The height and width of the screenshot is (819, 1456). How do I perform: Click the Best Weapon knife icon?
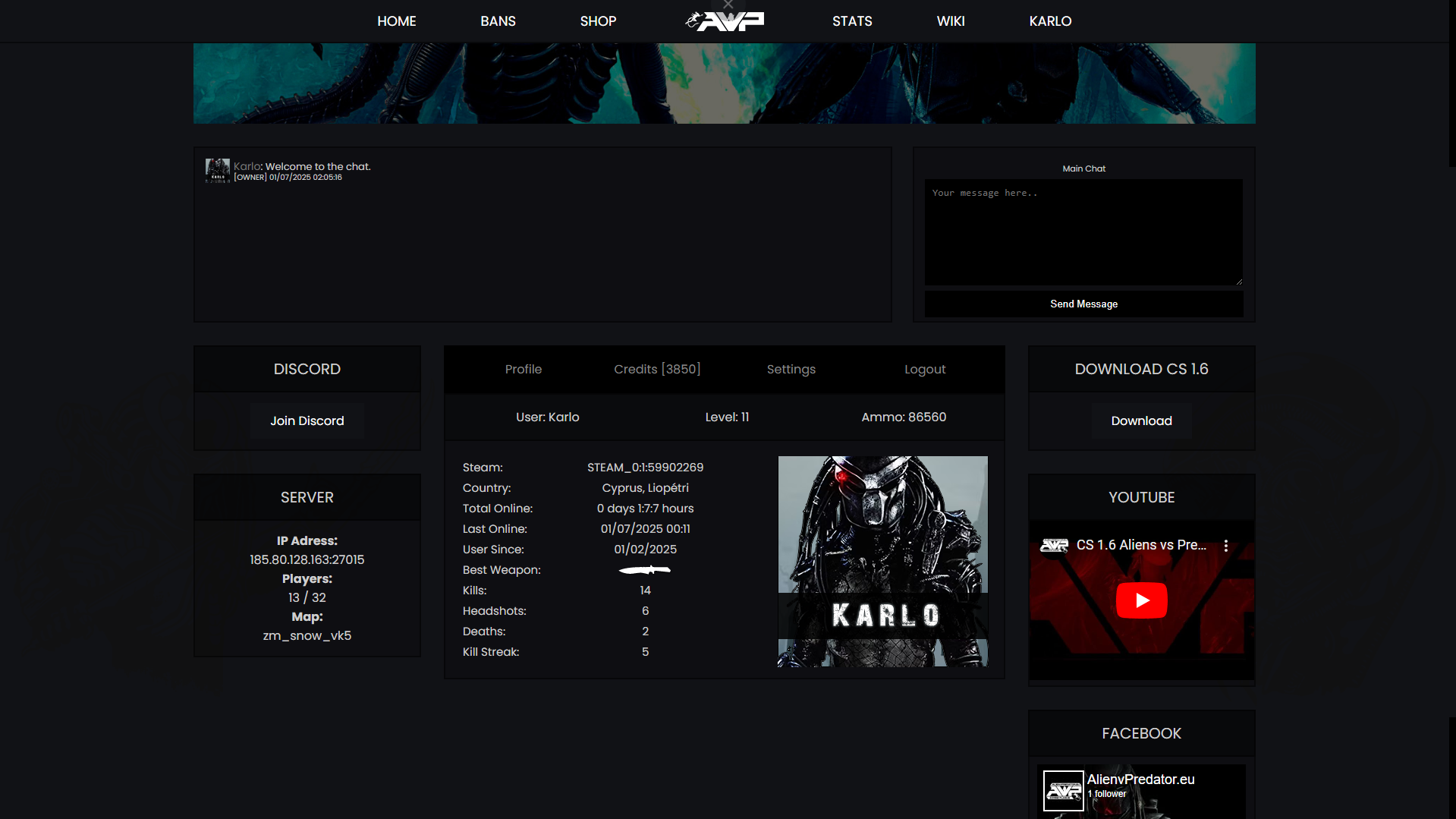click(645, 570)
